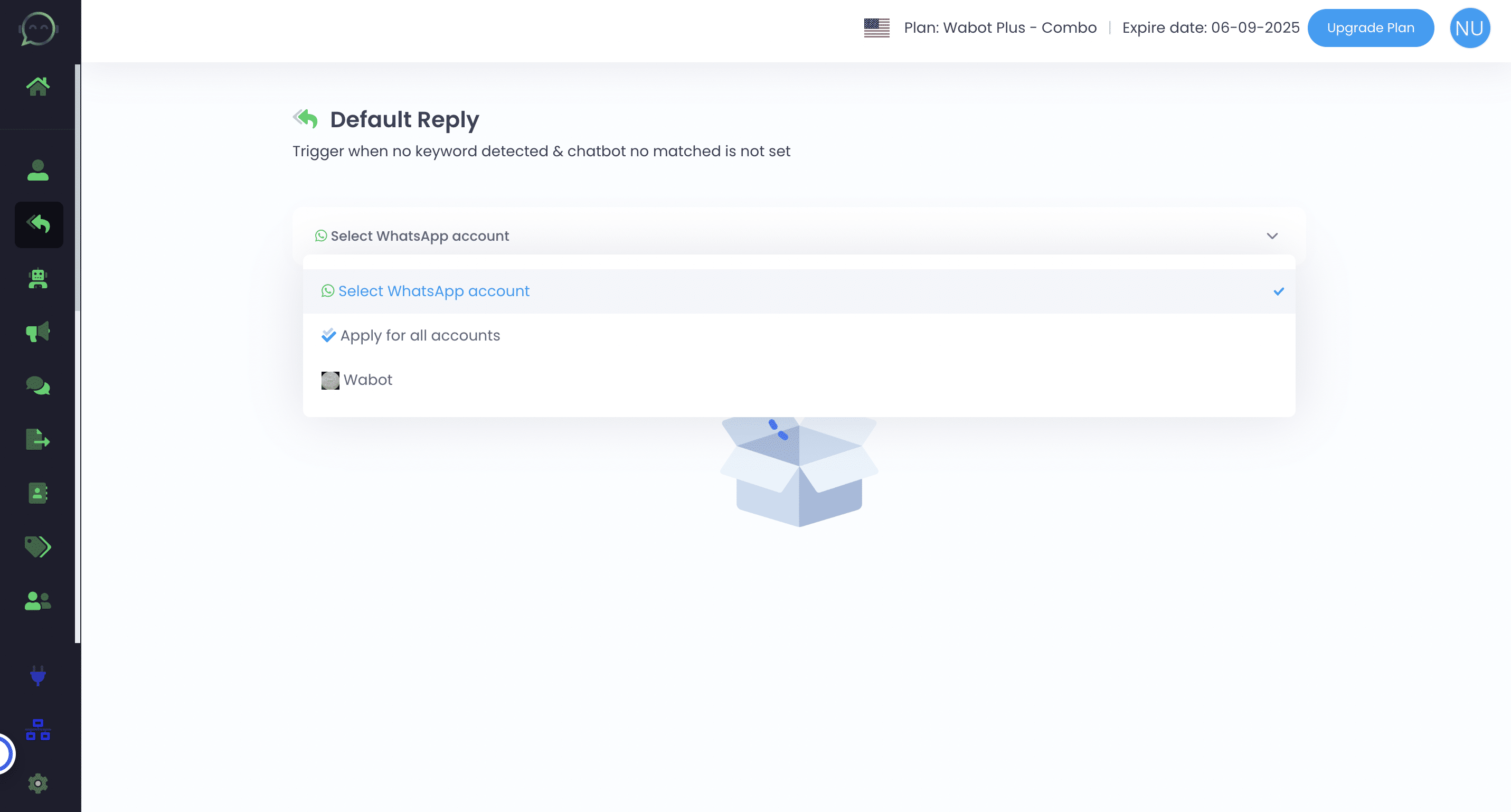Click the sidebar vertical scrollbar
The width and height of the screenshot is (1511, 812).
click(78, 188)
